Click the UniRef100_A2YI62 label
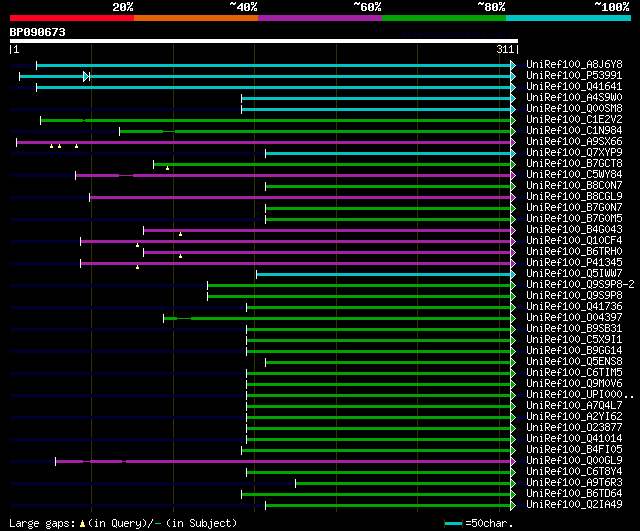The width and height of the screenshot is (640, 531). [574, 417]
